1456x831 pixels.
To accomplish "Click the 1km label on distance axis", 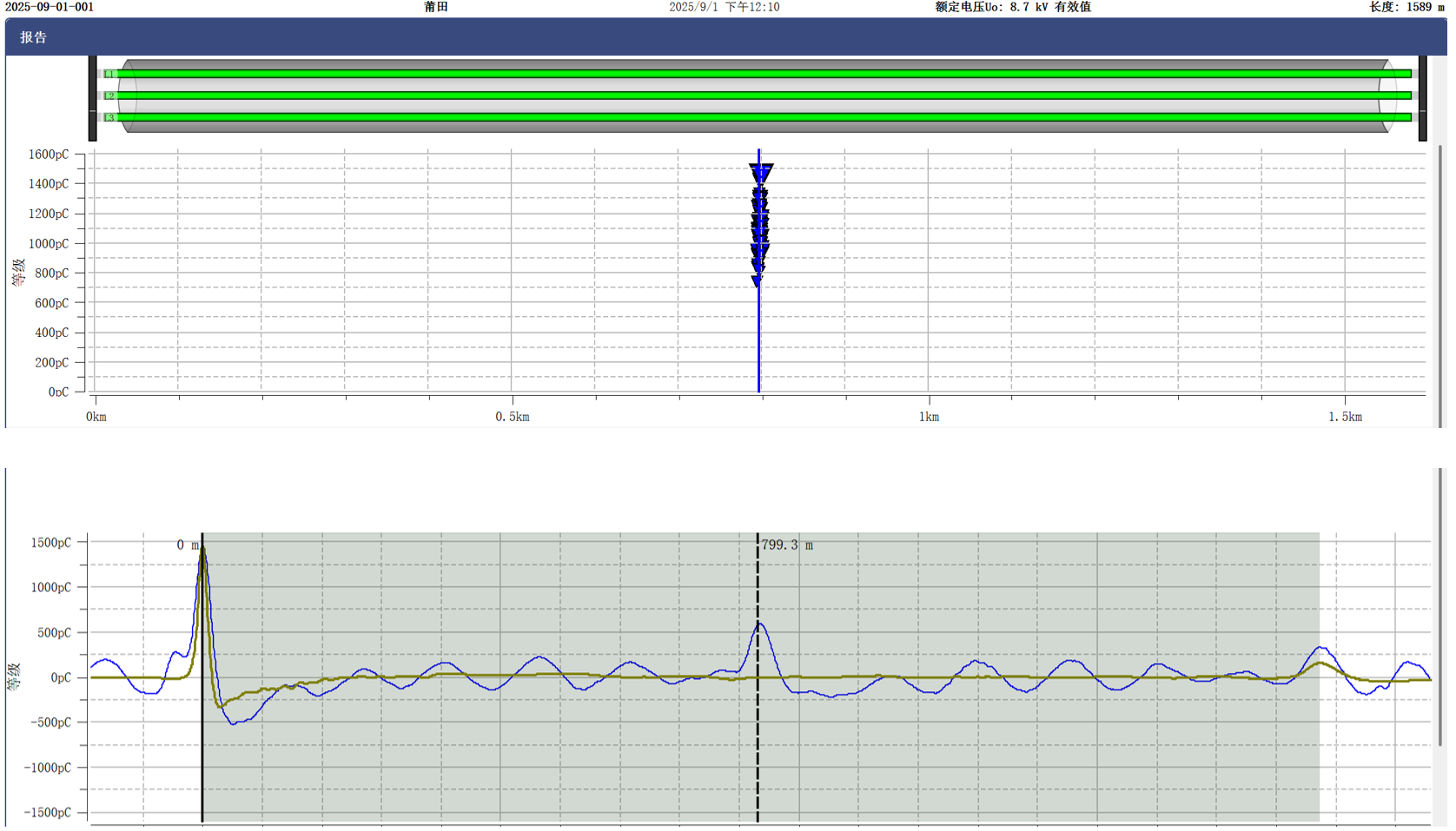I will 929,417.
